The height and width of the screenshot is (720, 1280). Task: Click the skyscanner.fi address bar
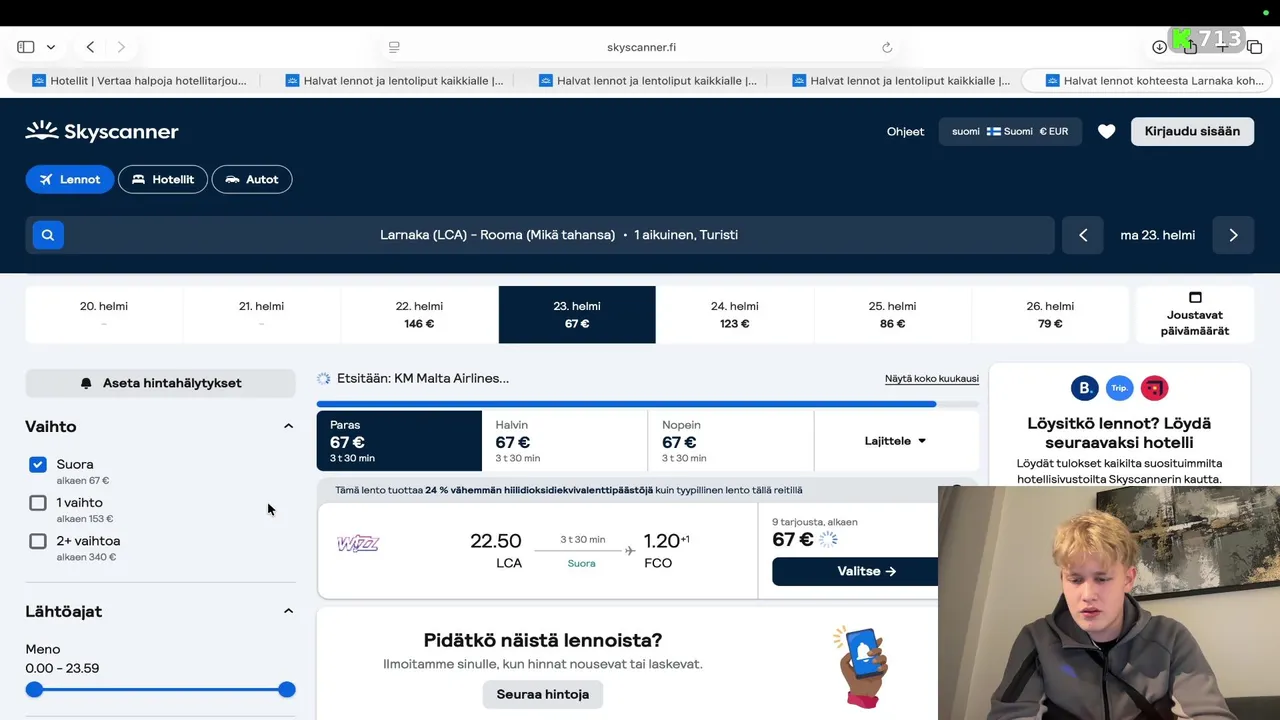[641, 47]
